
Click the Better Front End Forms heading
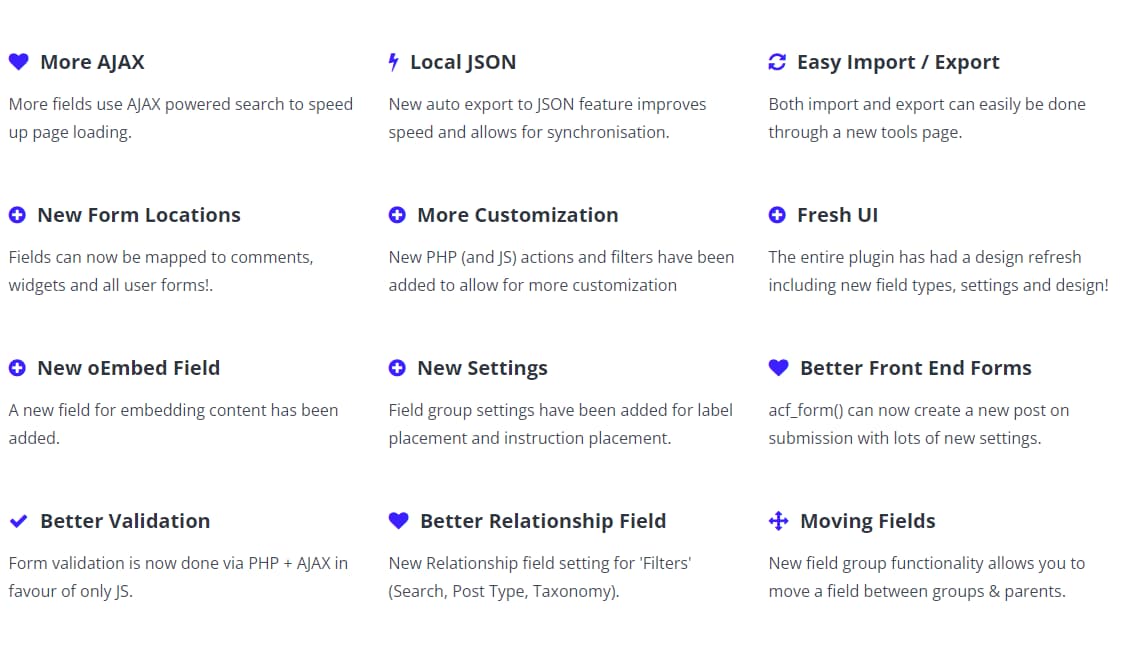pos(915,368)
